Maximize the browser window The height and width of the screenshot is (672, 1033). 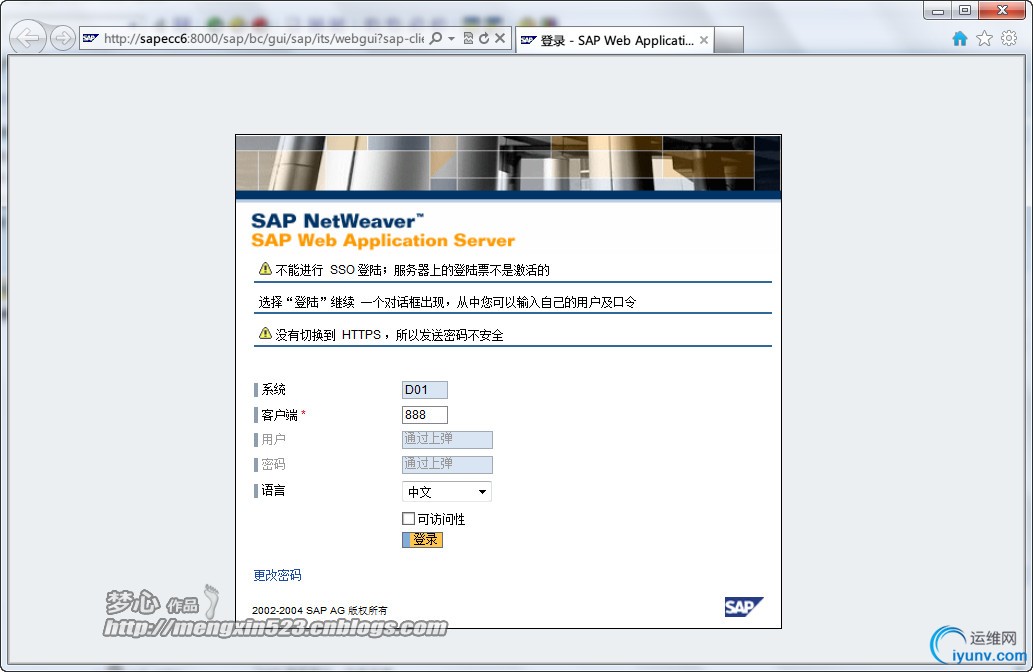pyautogui.click(x=965, y=11)
